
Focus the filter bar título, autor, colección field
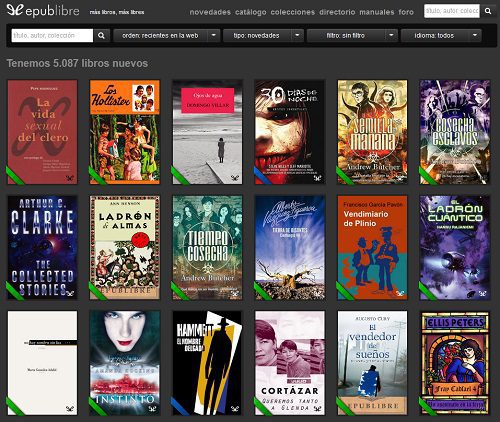52,35
